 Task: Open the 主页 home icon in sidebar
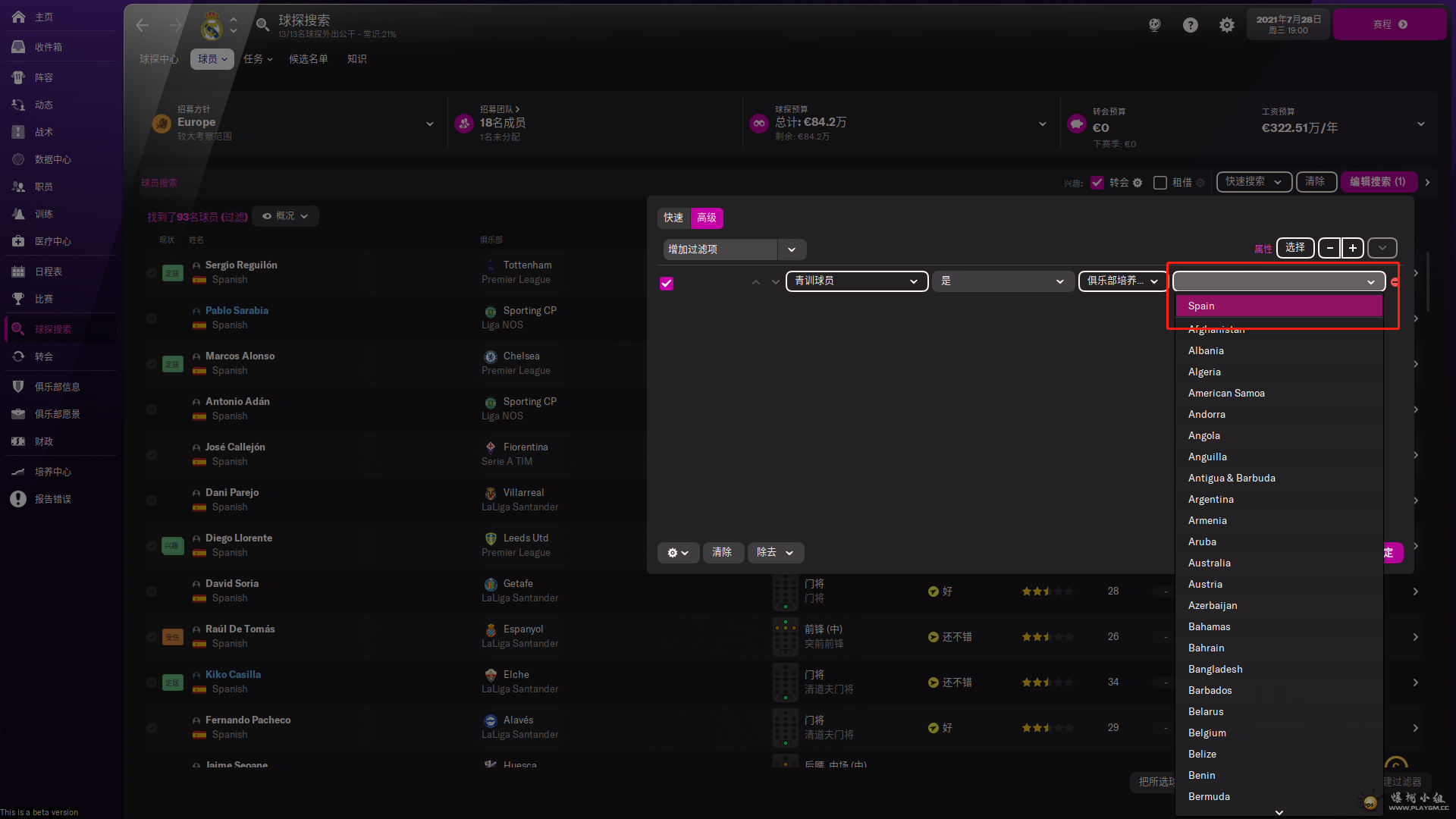(18, 17)
